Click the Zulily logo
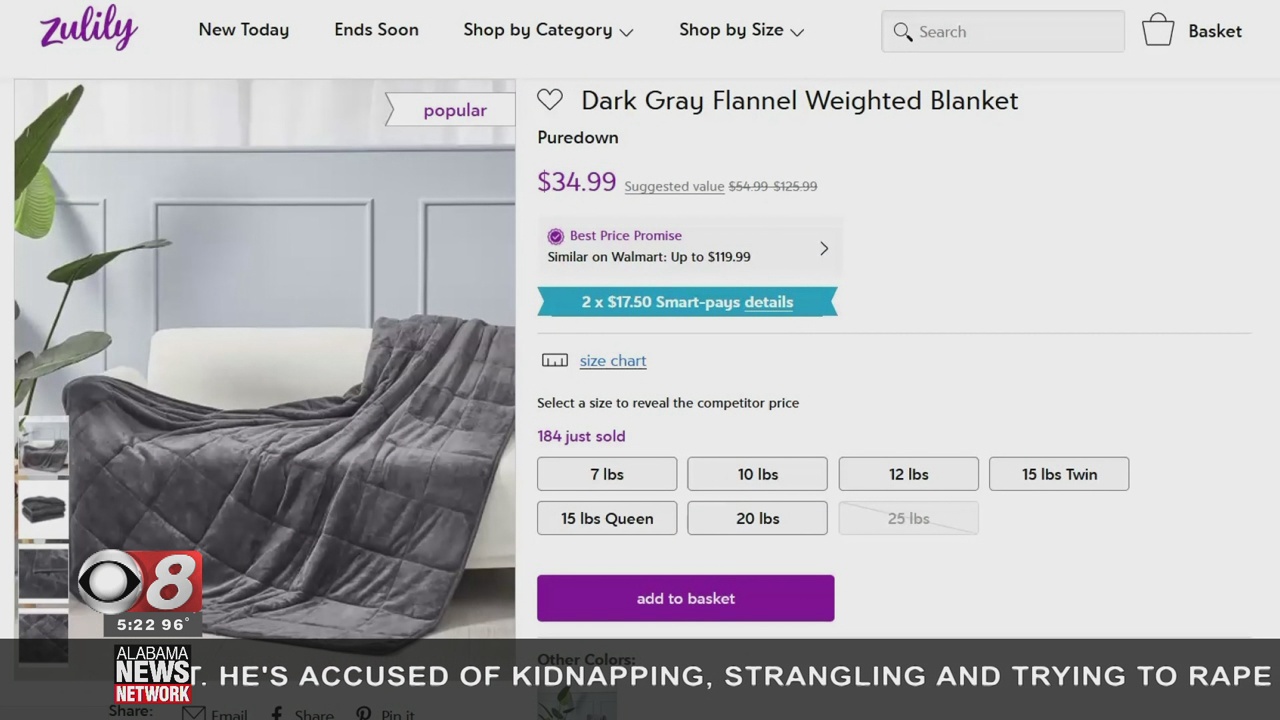The width and height of the screenshot is (1280, 720). pyautogui.click(x=88, y=28)
